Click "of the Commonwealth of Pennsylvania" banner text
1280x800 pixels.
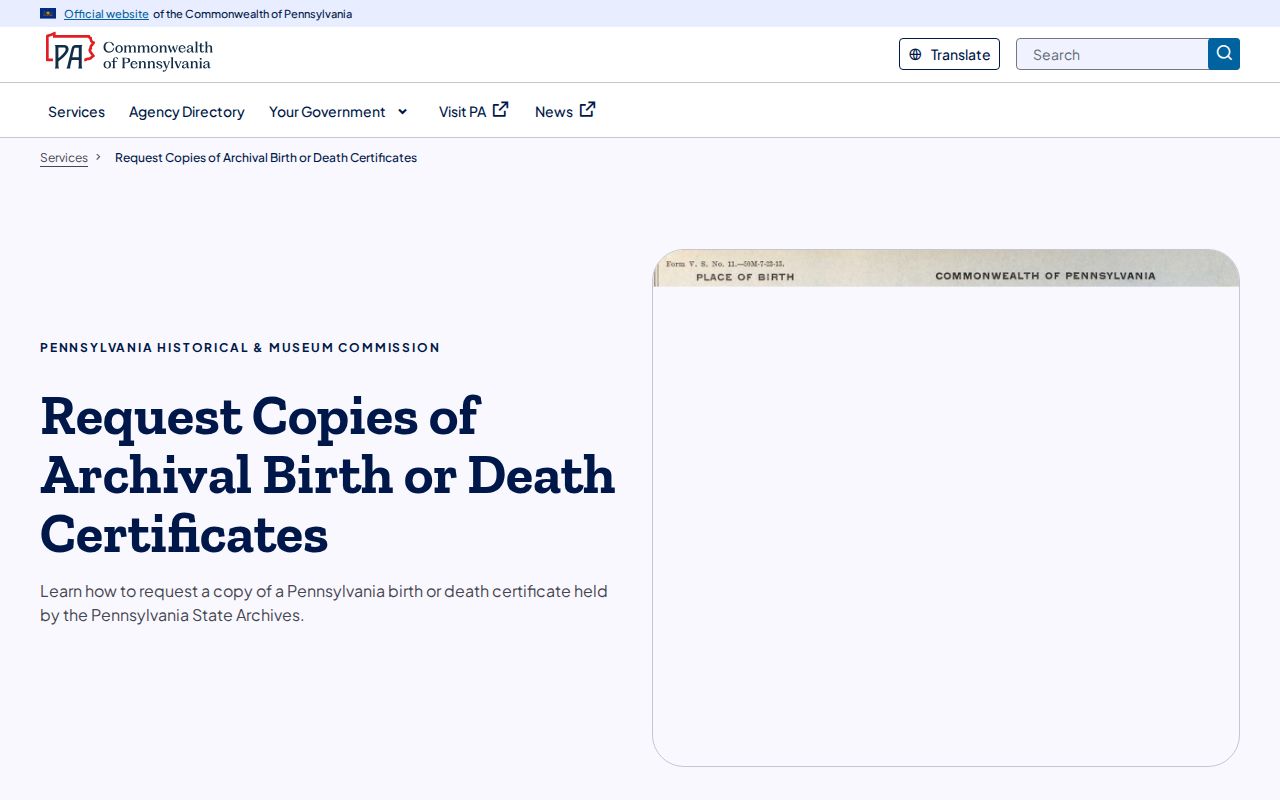pyautogui.click(x=252, y=14)
